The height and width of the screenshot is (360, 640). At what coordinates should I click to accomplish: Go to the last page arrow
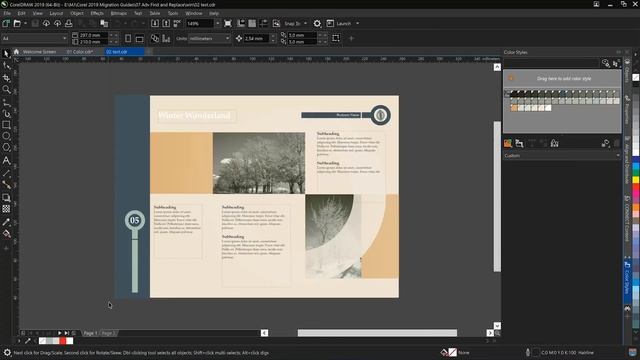67,333
